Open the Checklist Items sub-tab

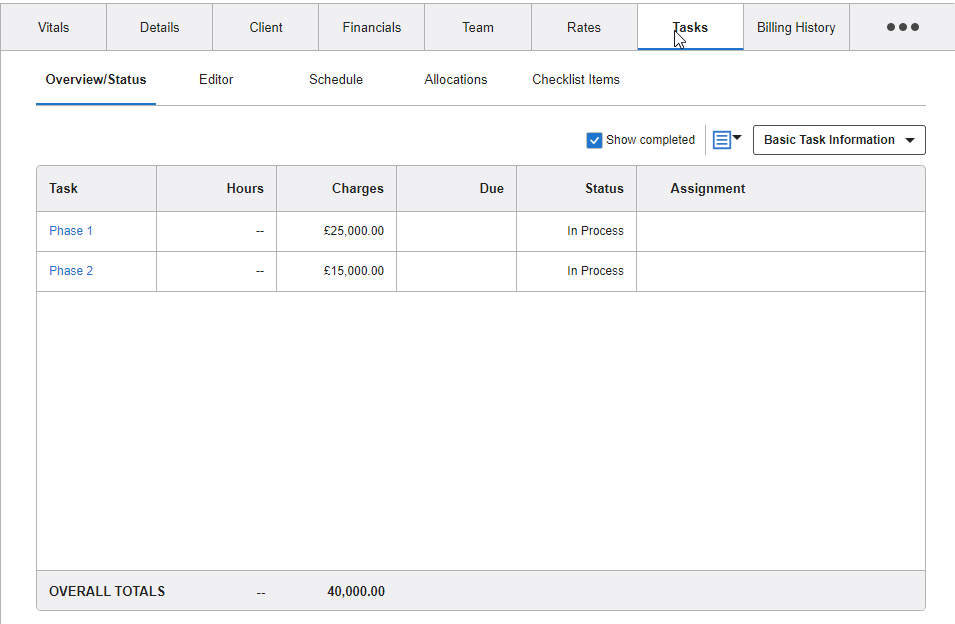coord(576,80)
